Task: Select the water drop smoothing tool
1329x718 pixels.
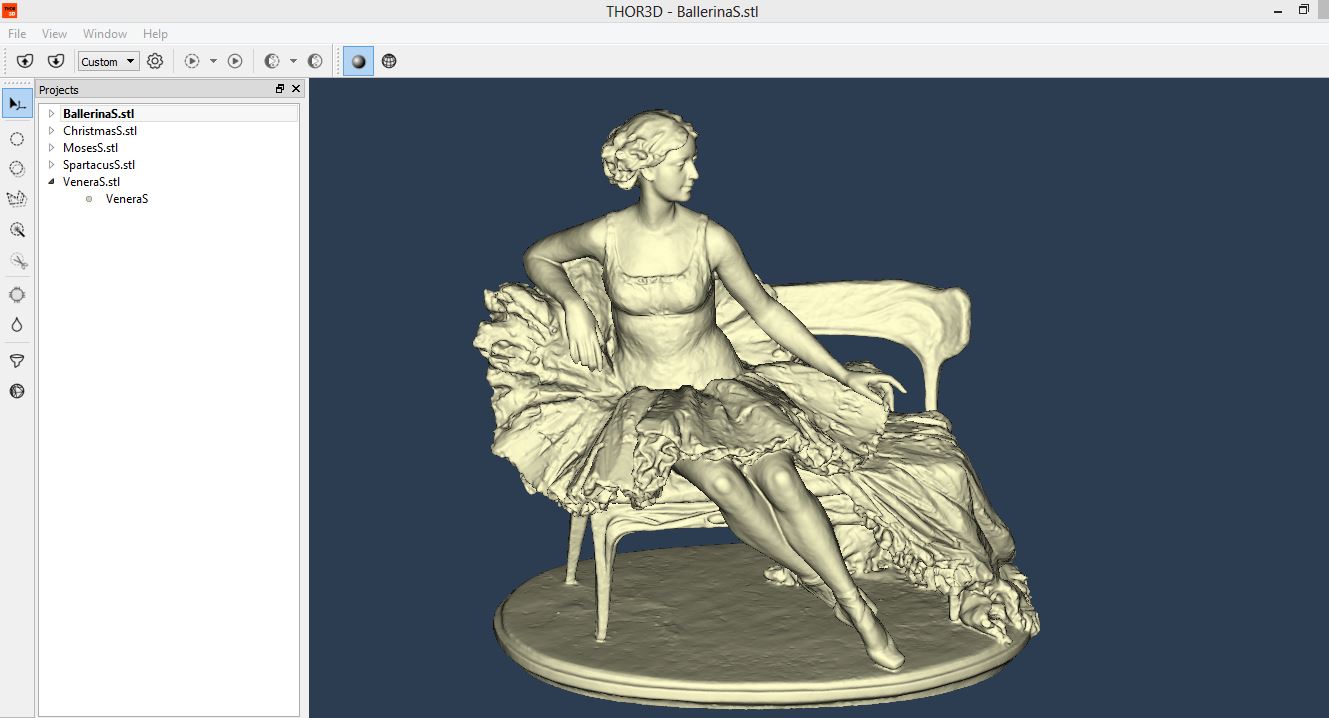Action: coord(17,325)
